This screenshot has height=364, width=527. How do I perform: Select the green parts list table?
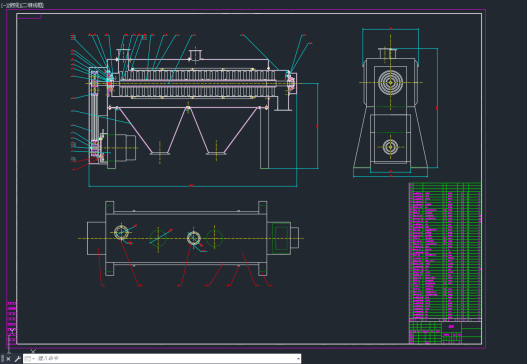pos(445,250)
